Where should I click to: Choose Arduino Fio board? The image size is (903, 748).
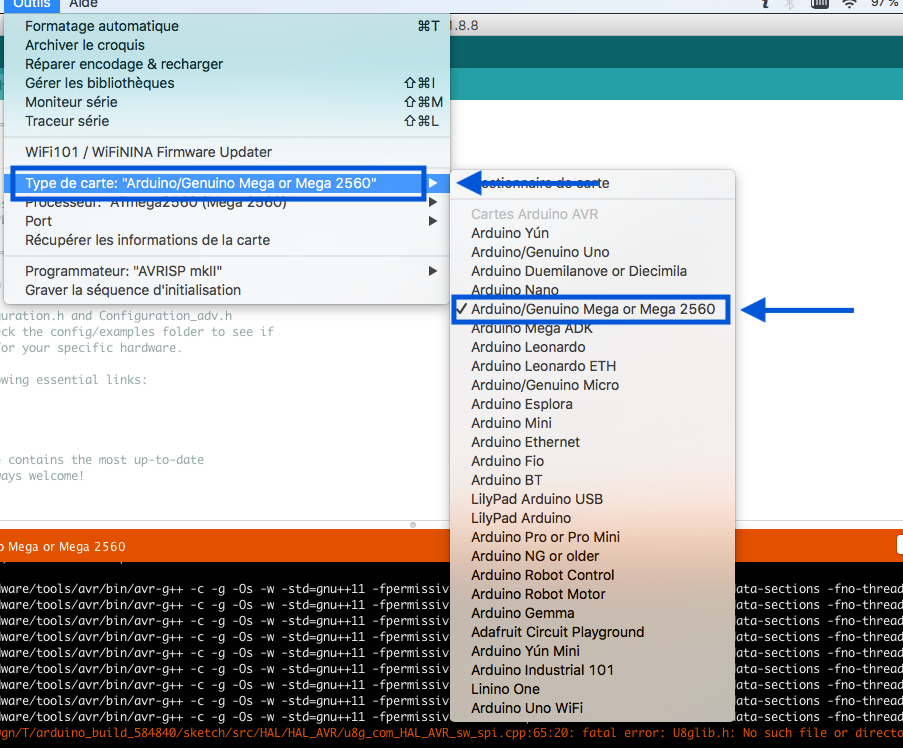point(593,461)
